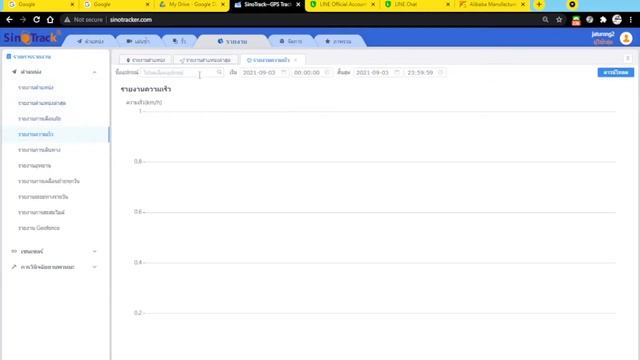Open the eighth report item in sidebar
This screenshot has width=640, height=360.
pos(43,197)
